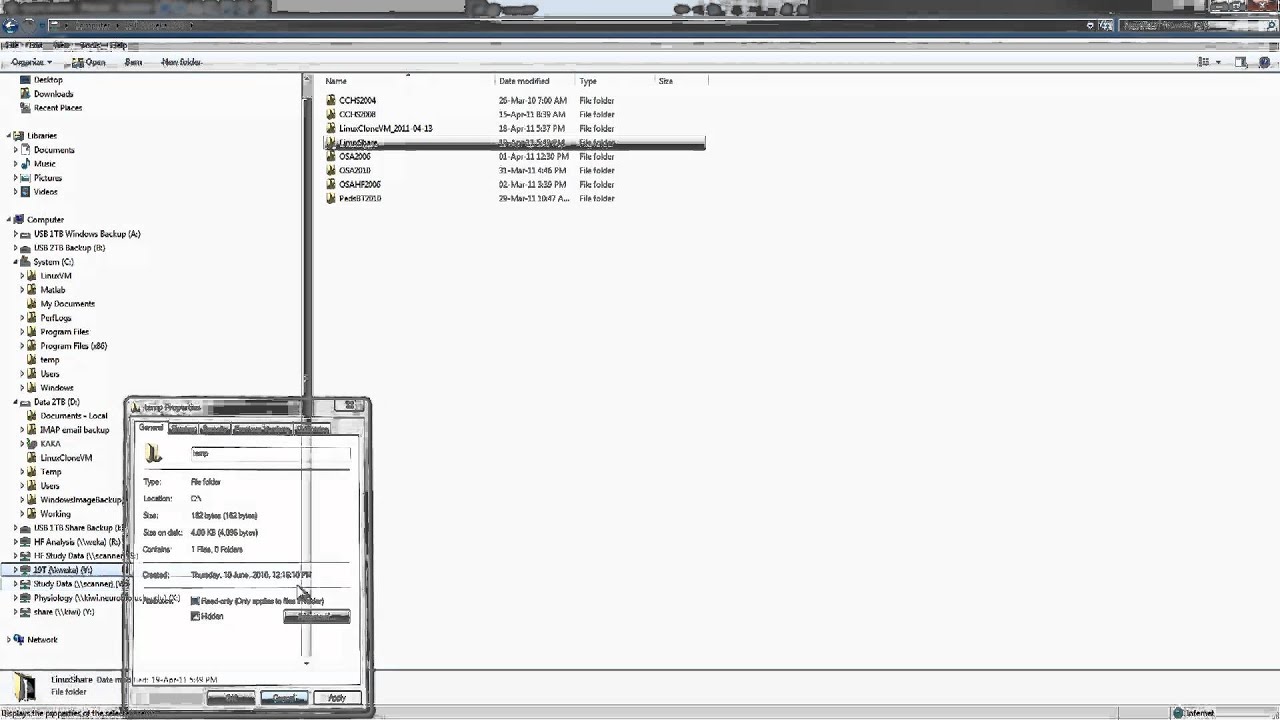Click the Downloads folder icon

pyautogui.click(x=25, y=94)
